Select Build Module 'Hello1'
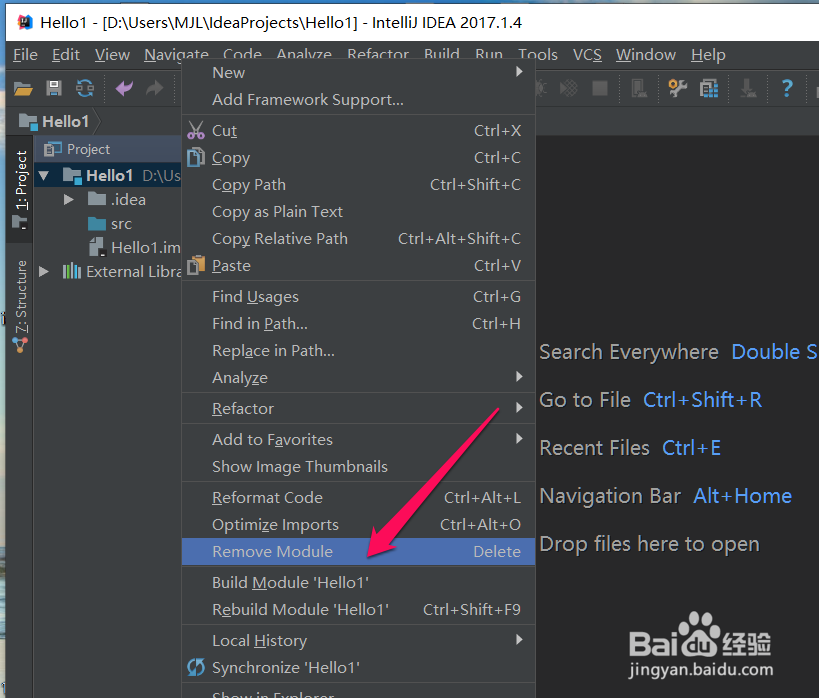This screenshot has width=819, height=698. 358,583
